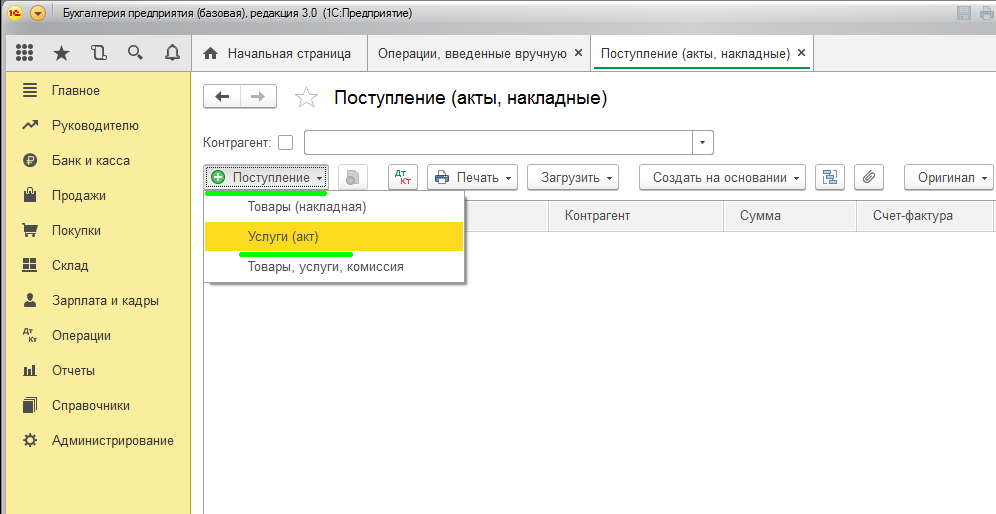The width and height of the screenshot is (996, 514).
Task: Go forward with right arrow button
Action: click(258, 97)
